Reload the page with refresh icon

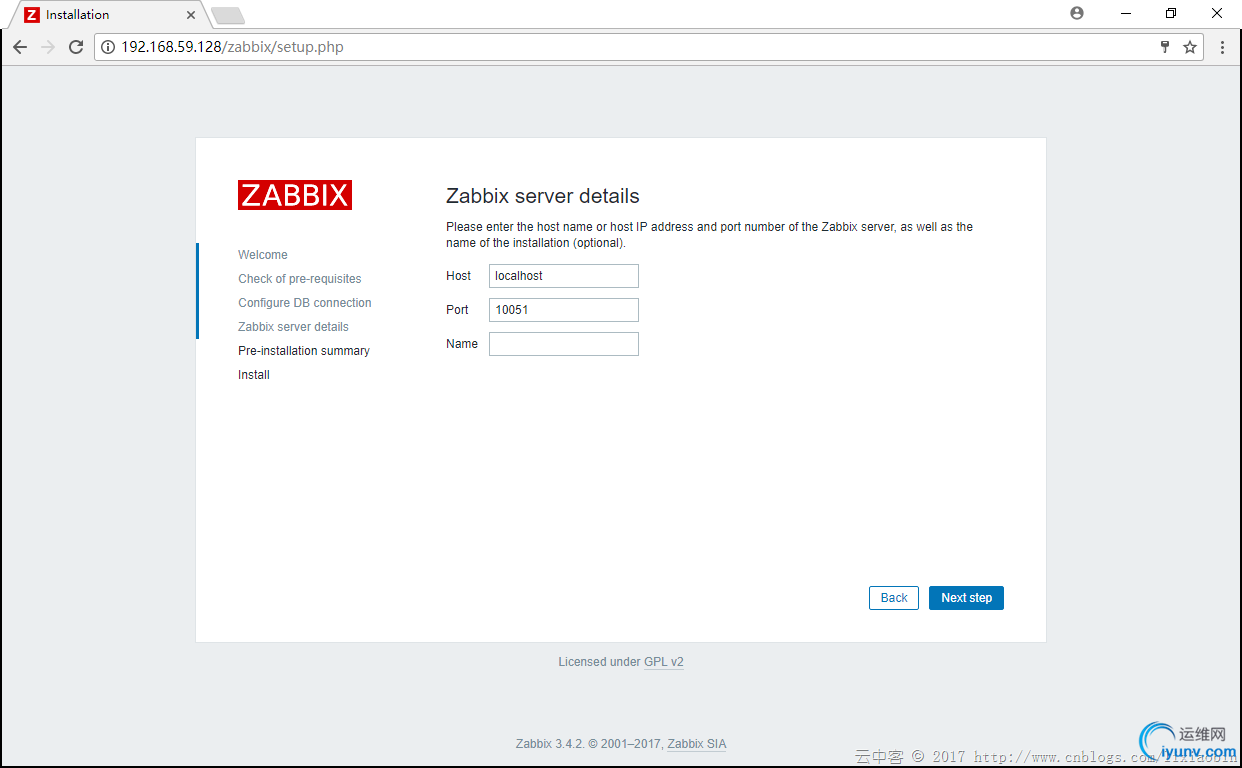coord(76,47)
